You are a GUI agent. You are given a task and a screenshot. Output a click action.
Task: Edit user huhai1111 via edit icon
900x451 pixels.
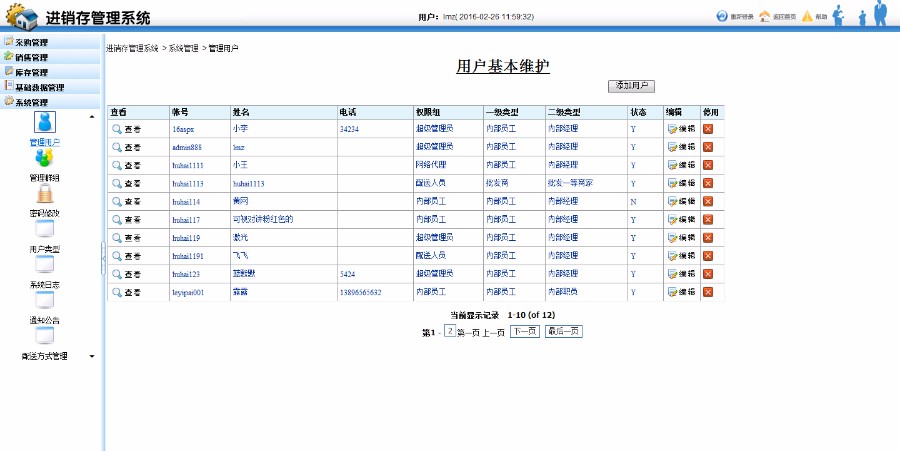tap(672, 165)
